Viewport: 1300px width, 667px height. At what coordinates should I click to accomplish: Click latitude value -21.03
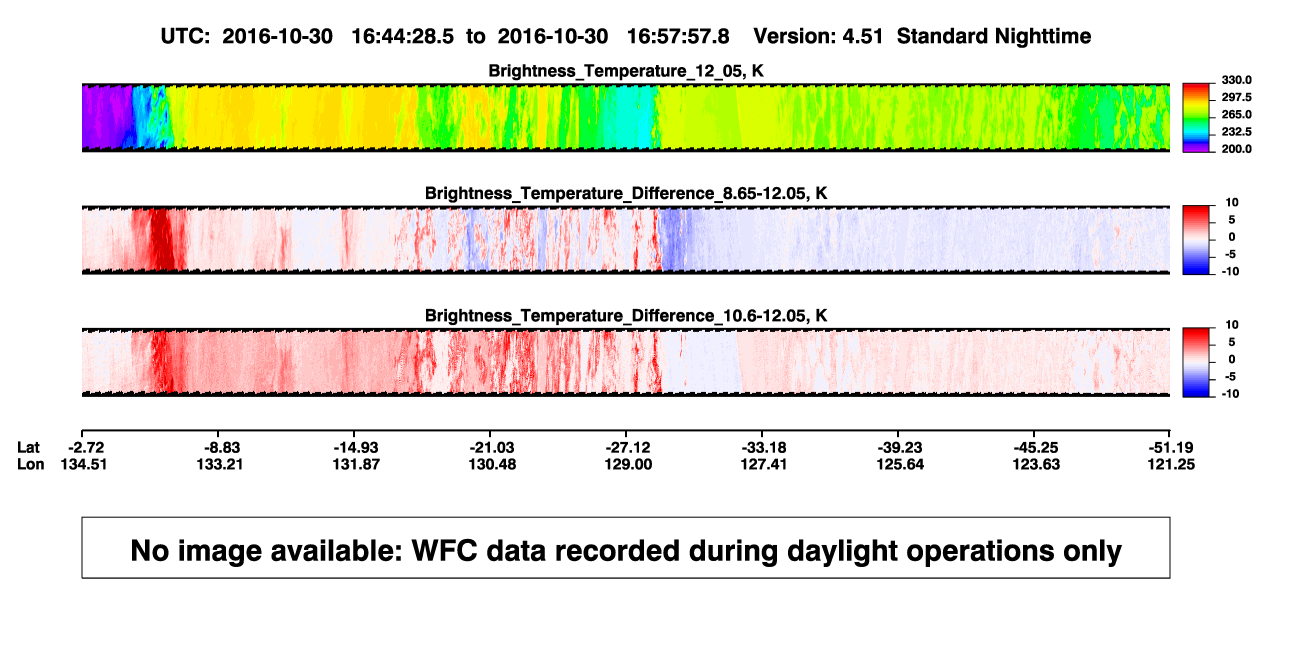tap(490, 447)
